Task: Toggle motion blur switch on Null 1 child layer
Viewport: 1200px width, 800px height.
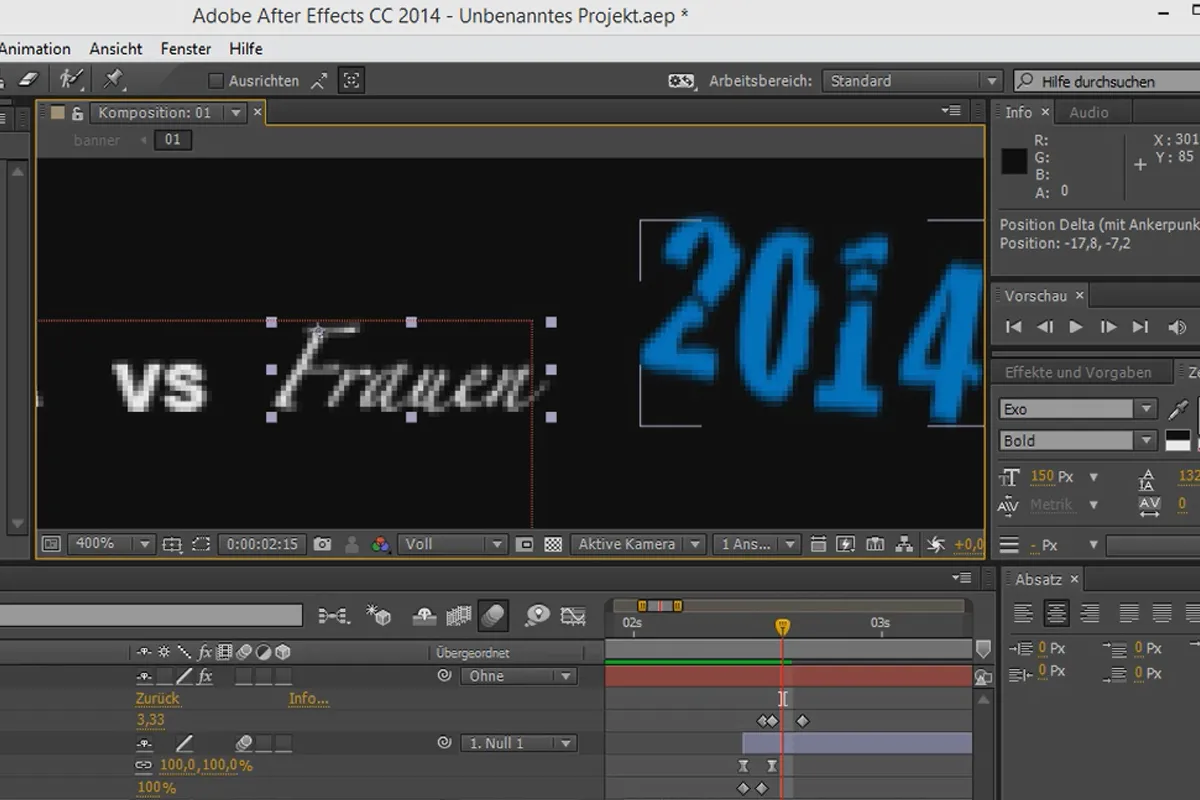Action: coord(244,743)
